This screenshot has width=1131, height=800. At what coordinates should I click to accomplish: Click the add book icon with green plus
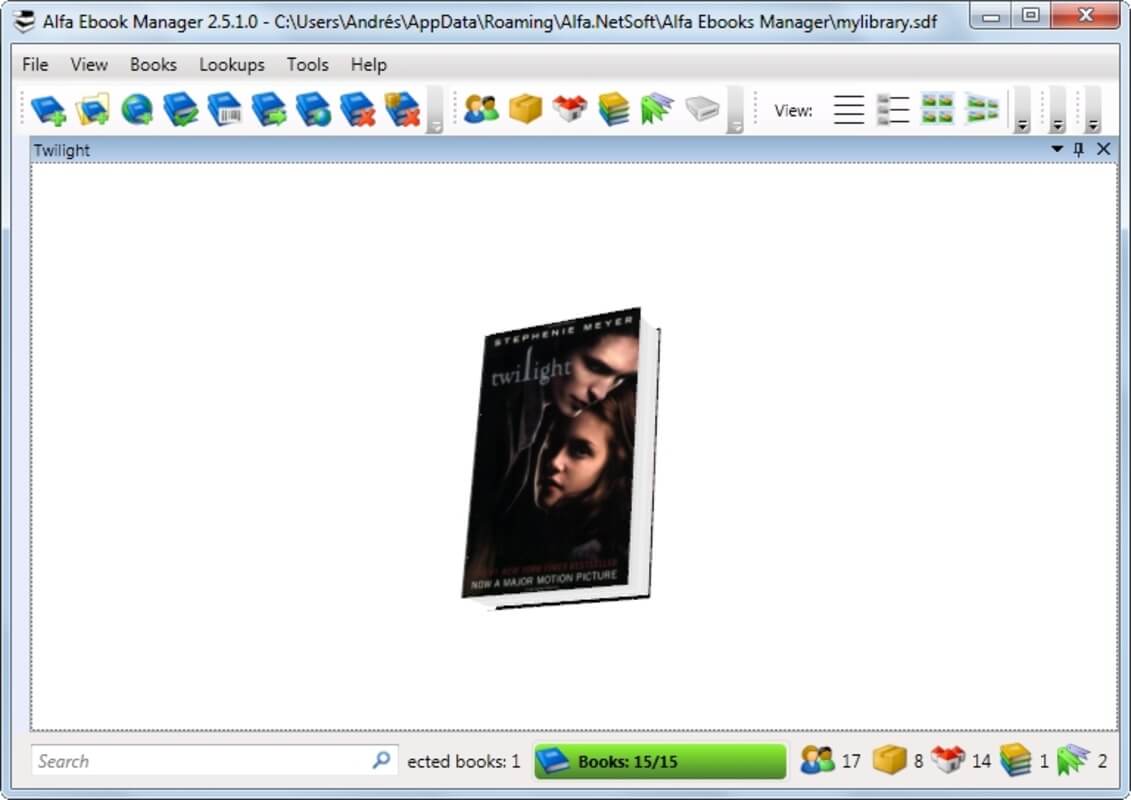click(x=47, y=109)
